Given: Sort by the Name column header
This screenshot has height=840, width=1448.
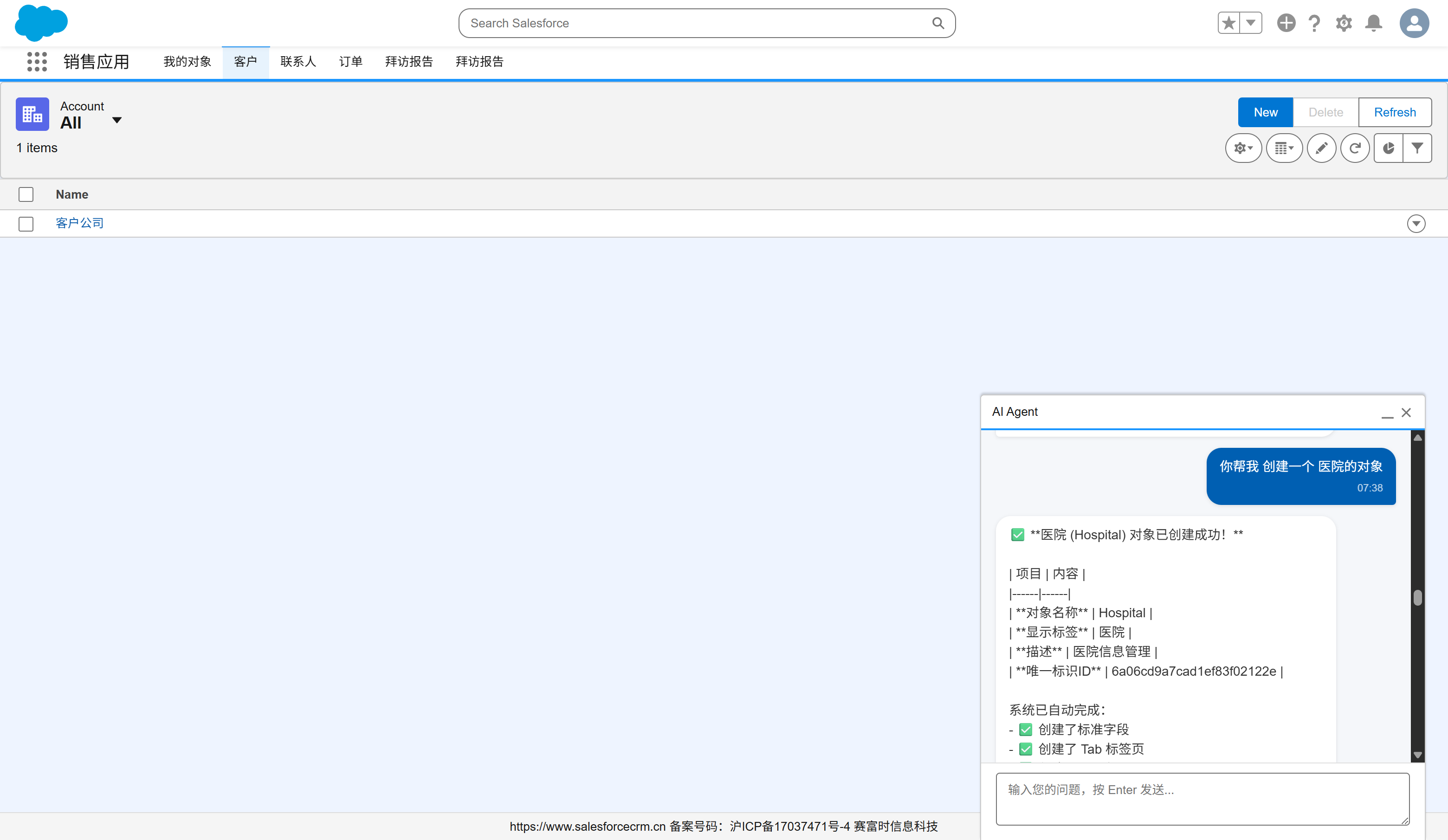Looking at the screenshot, I should pos(72,194).
